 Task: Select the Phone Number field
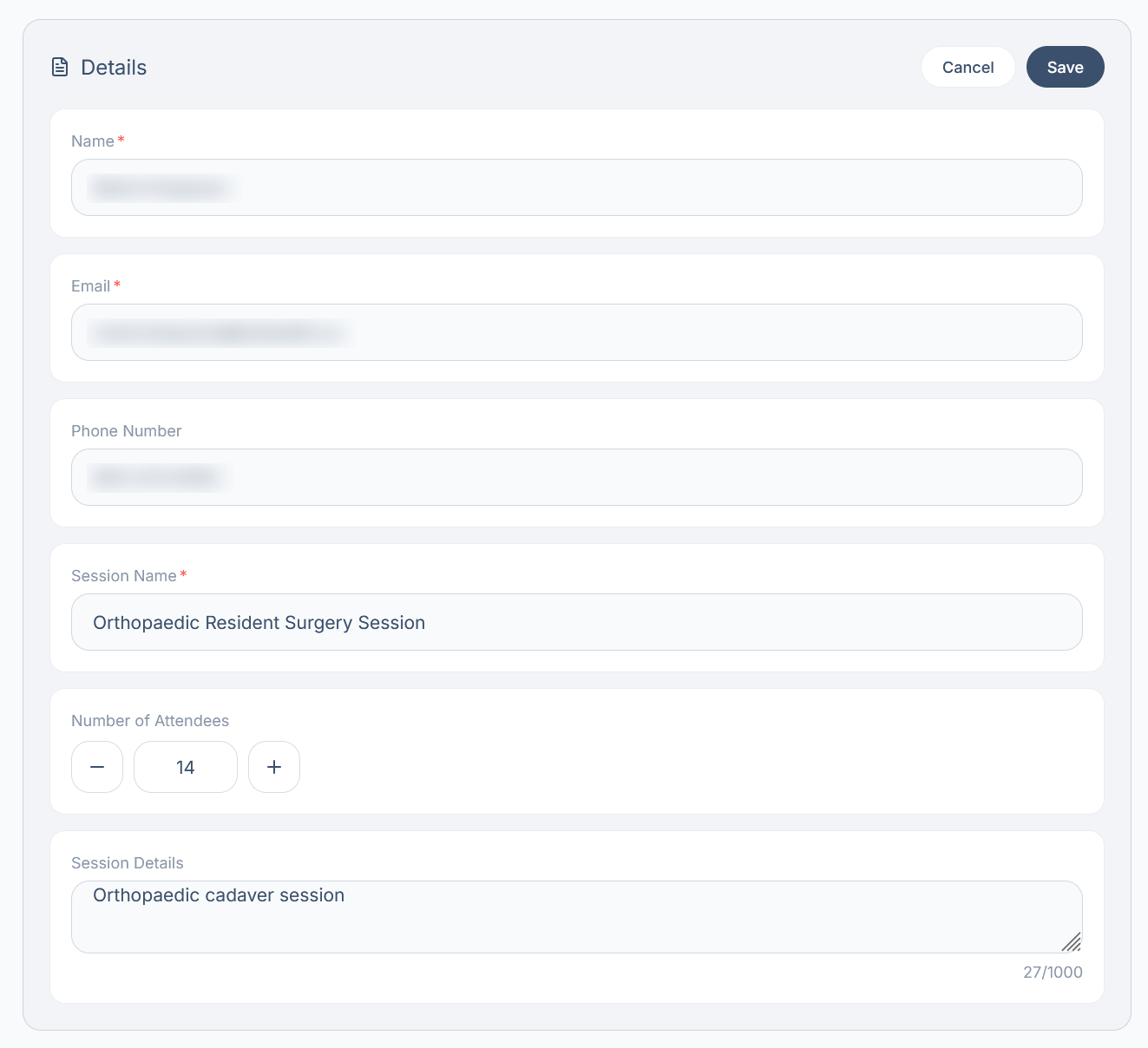click(x=577, y=477)
